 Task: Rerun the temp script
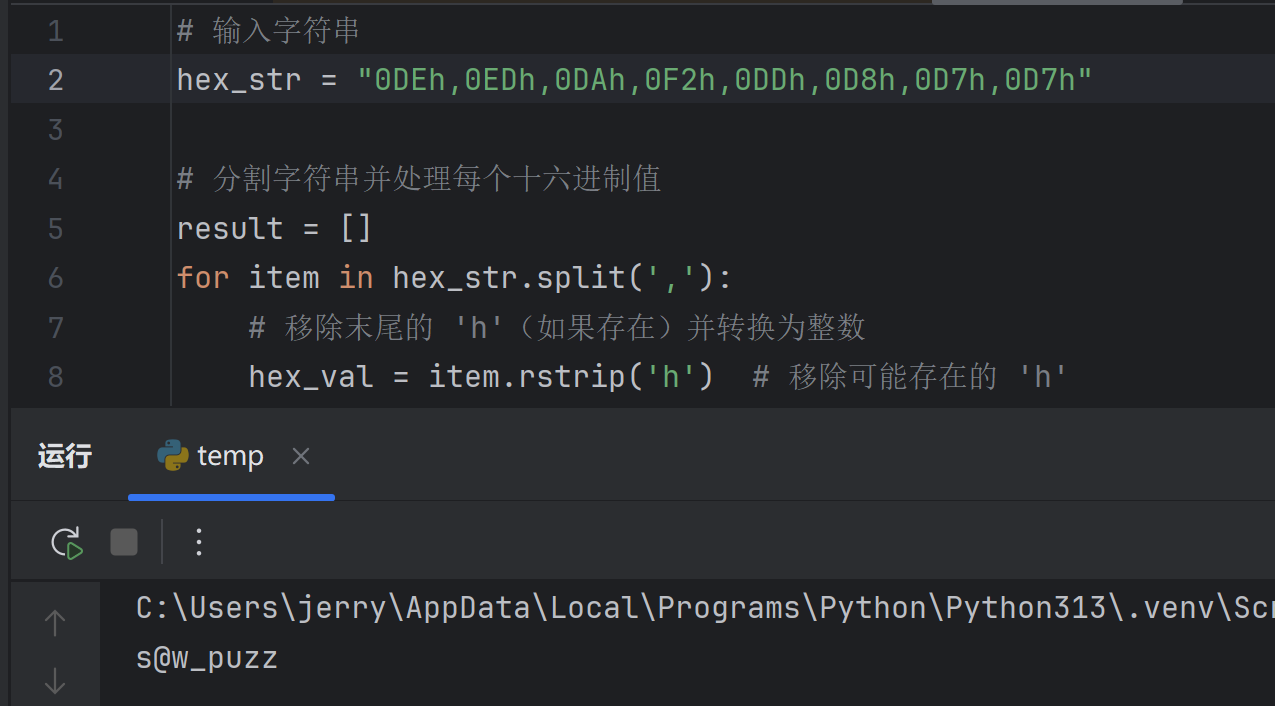pyautogui.click(x=67, y=543)
